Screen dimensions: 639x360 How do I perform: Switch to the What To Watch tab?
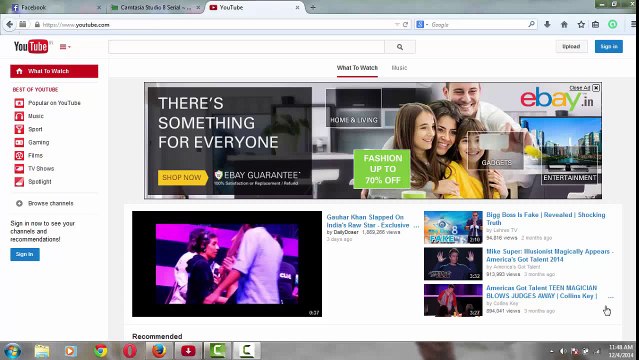[357, 68]
